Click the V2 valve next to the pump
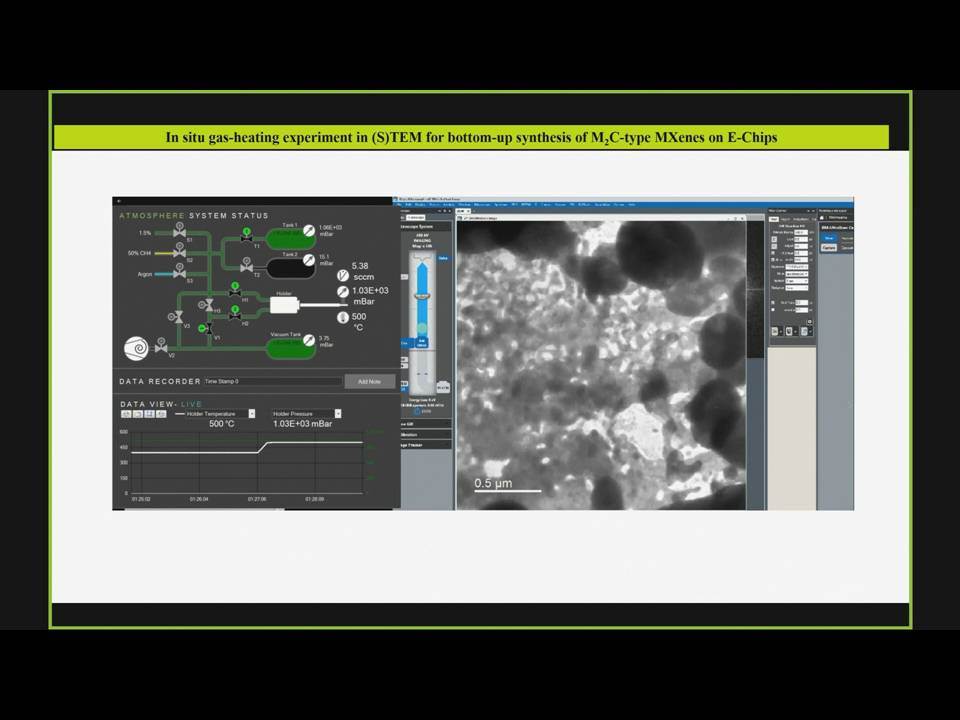 (161, 345)
